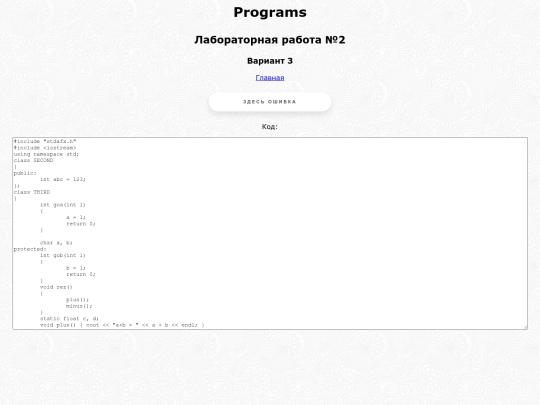
Task: Click inside the code text area
Action: 270,233
